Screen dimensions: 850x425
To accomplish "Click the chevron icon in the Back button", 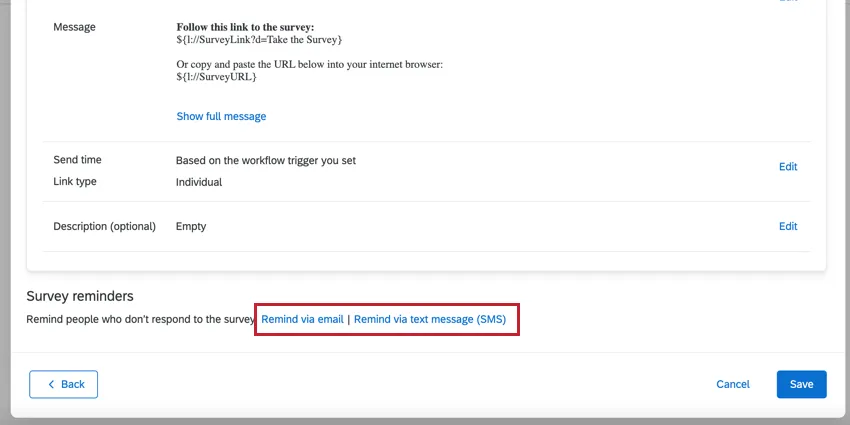I will pos(51,384).
